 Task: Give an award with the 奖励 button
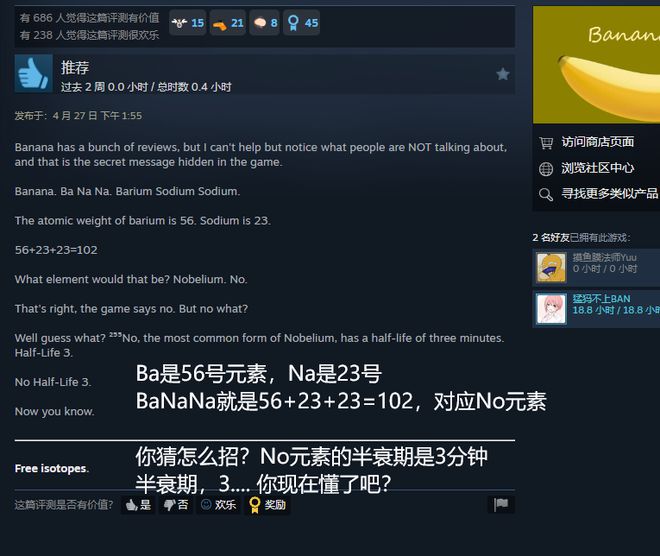[267, 505]
